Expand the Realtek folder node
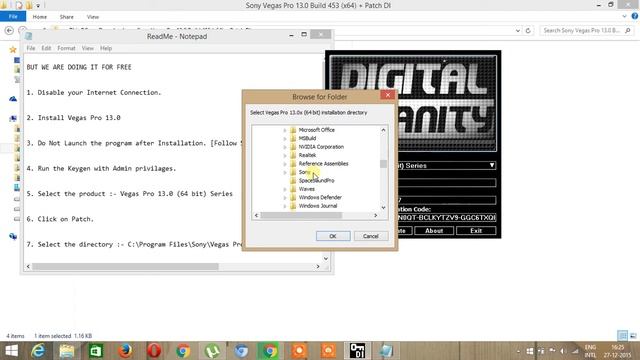Screen dimensions: 640x360 285,155
